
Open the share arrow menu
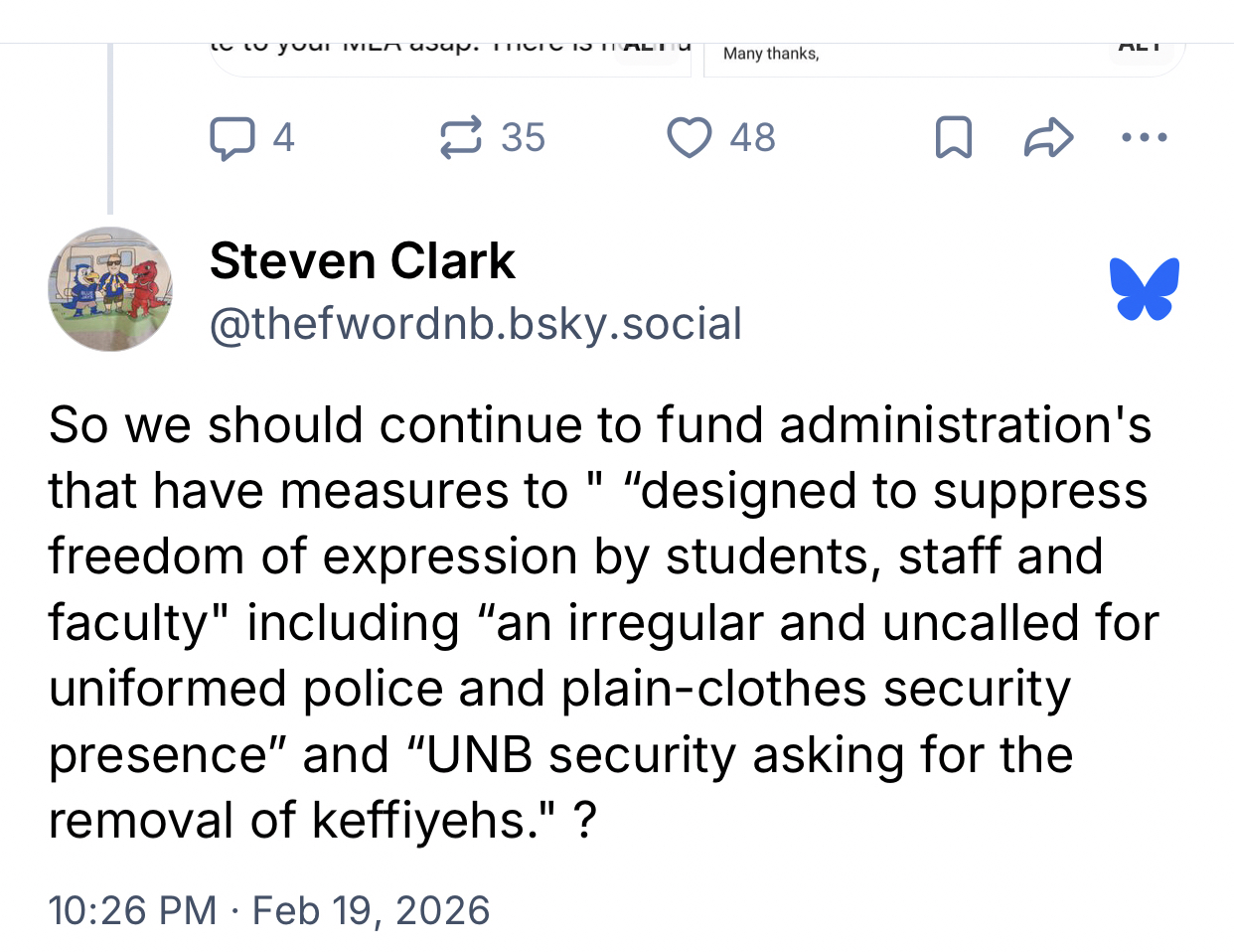[1048, 137]
